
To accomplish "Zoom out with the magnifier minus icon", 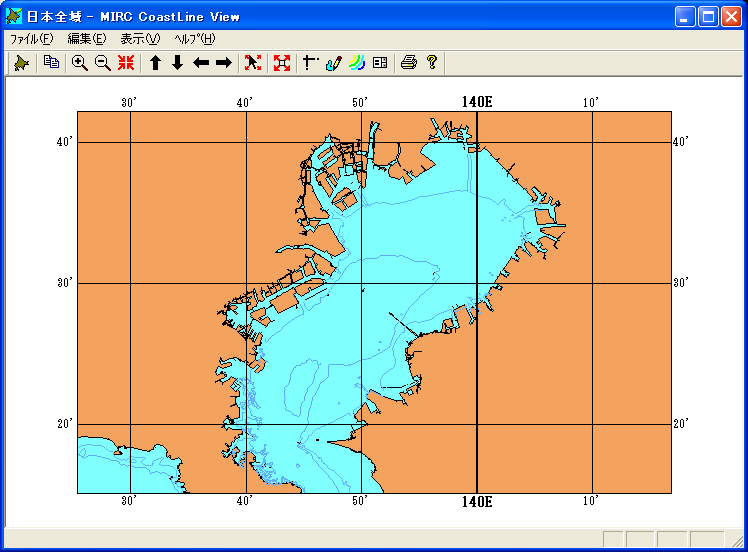I will pos(102,63).
